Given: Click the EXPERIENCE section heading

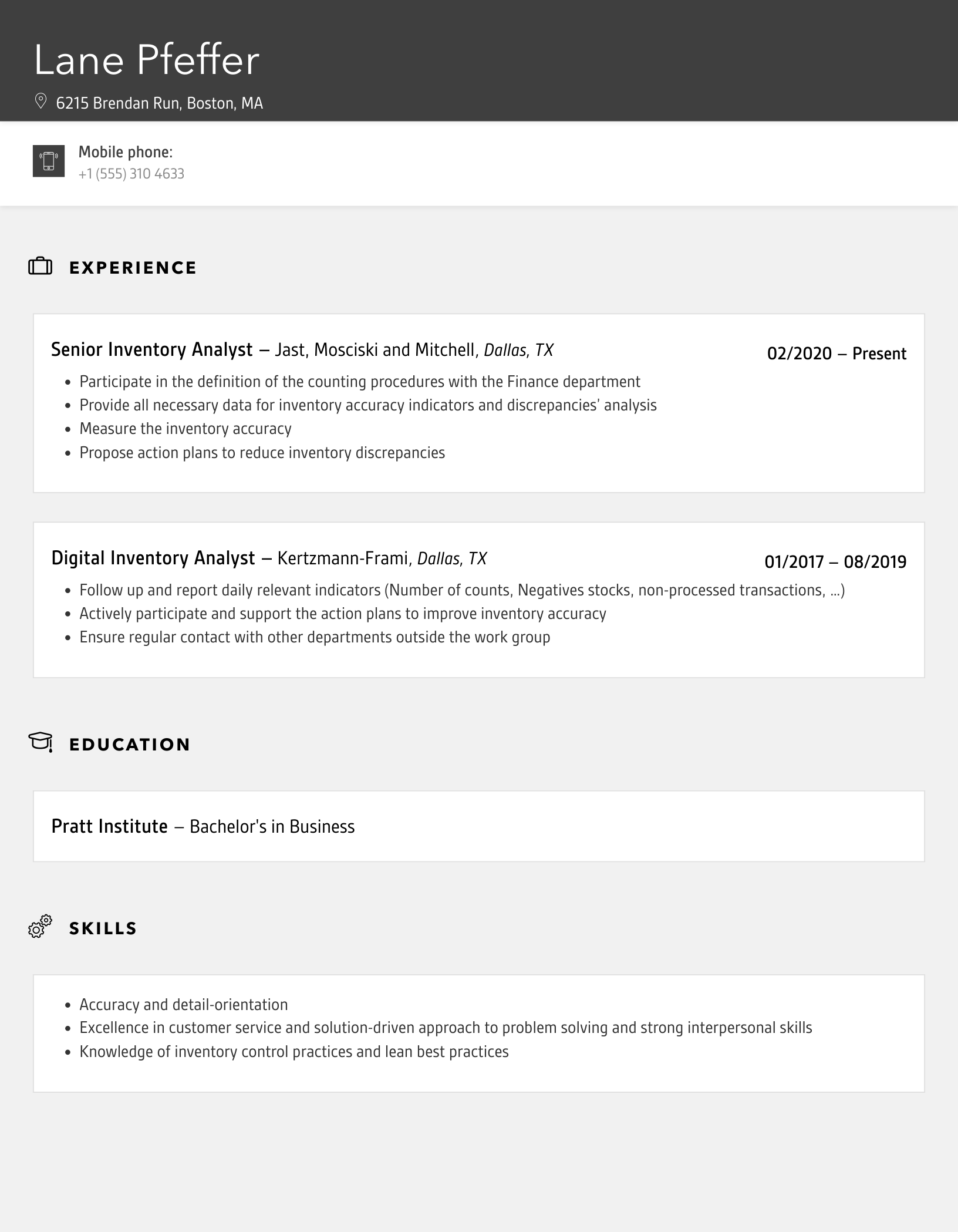Looking at the screenshot, I should 133,268.
